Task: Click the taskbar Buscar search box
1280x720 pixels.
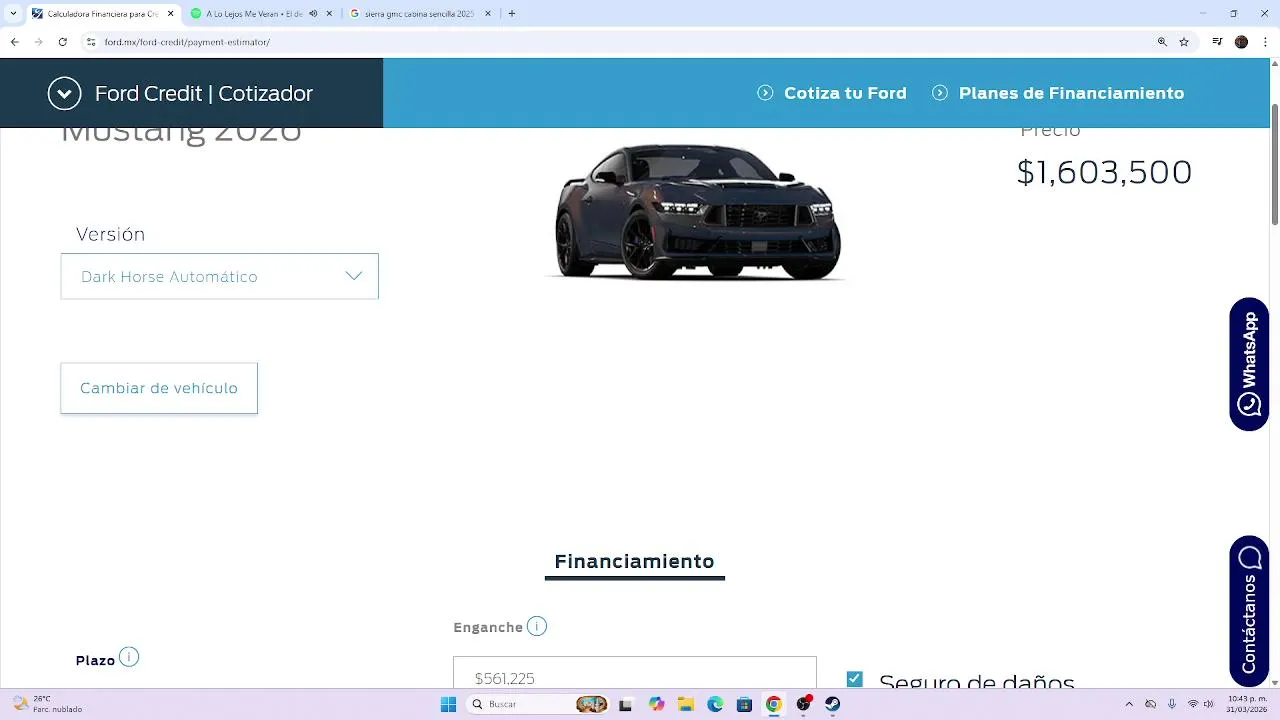Action: (x=540, y=704)
